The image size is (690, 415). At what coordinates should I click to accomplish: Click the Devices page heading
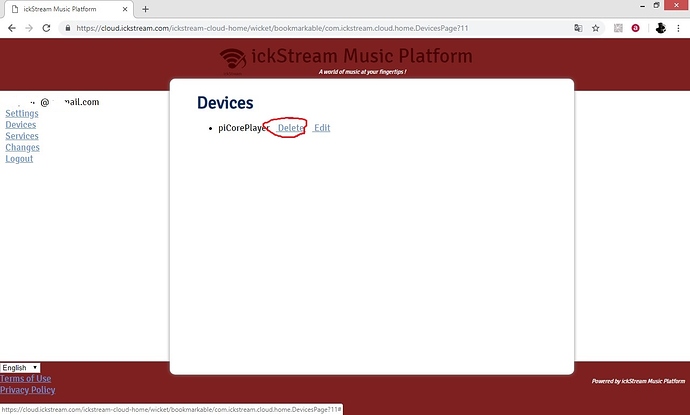click(x=225, y=103)
